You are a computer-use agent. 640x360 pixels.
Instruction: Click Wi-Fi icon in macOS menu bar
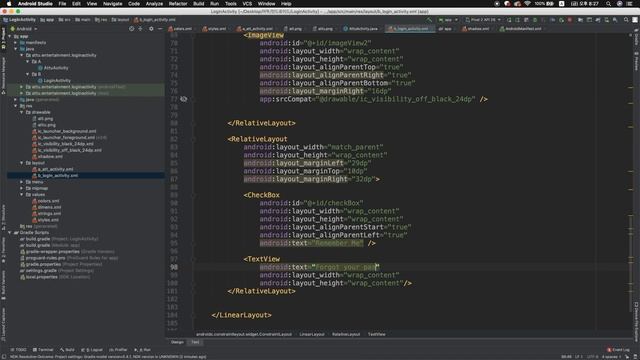pos(527,3)
